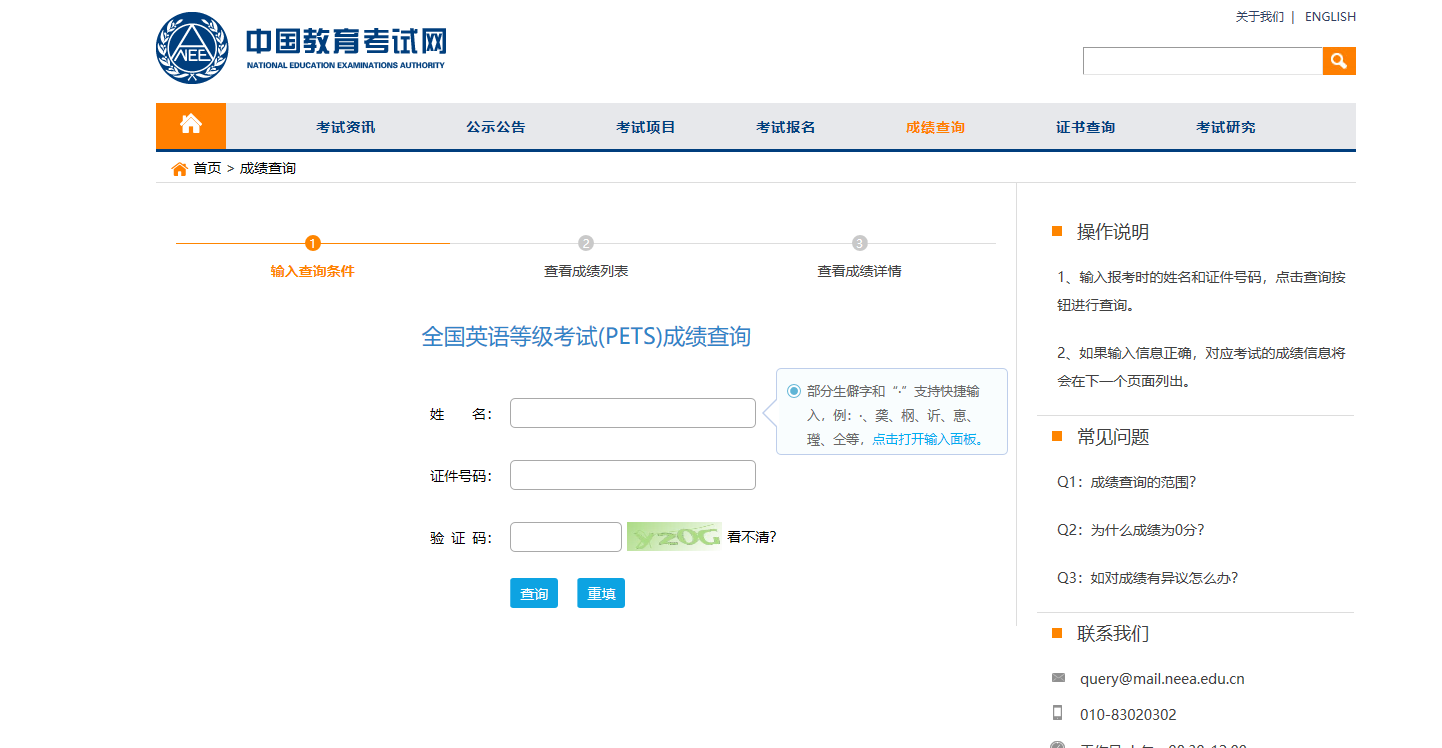Click the 常见问题 heading
This screenshot has width=1442, height=748.
pyautogui.click(x=1113, y=437)
